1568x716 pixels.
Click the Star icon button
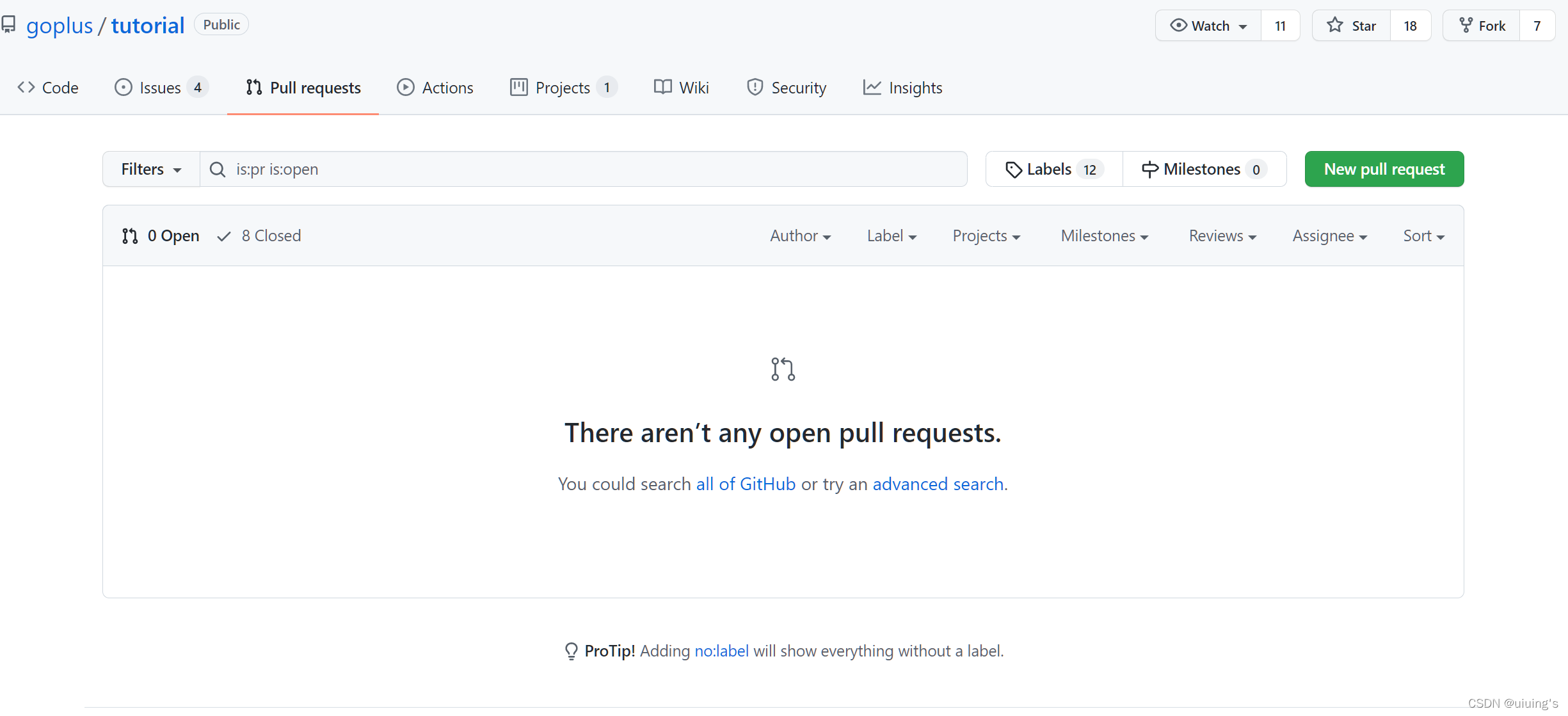1334,26
